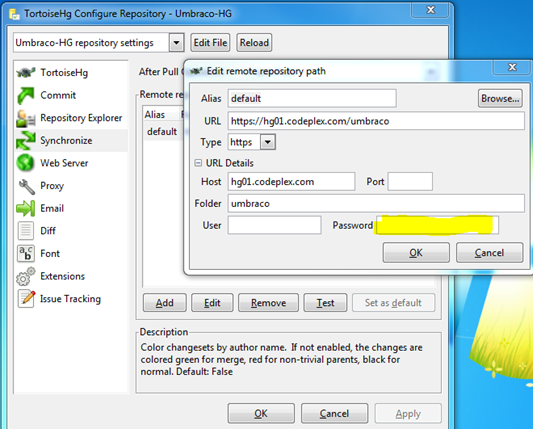Click the Password input field

pos(437,225)
